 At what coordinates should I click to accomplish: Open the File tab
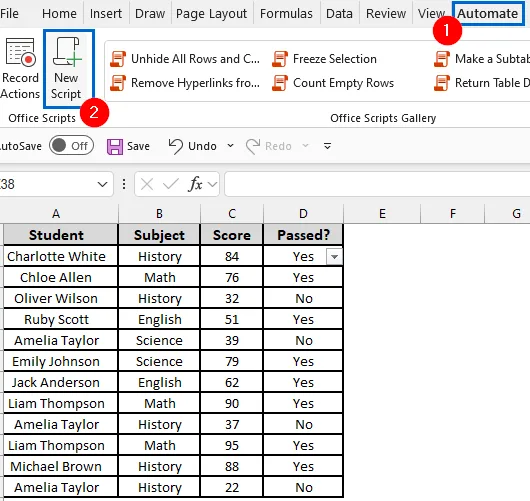[x=9, y=14]
